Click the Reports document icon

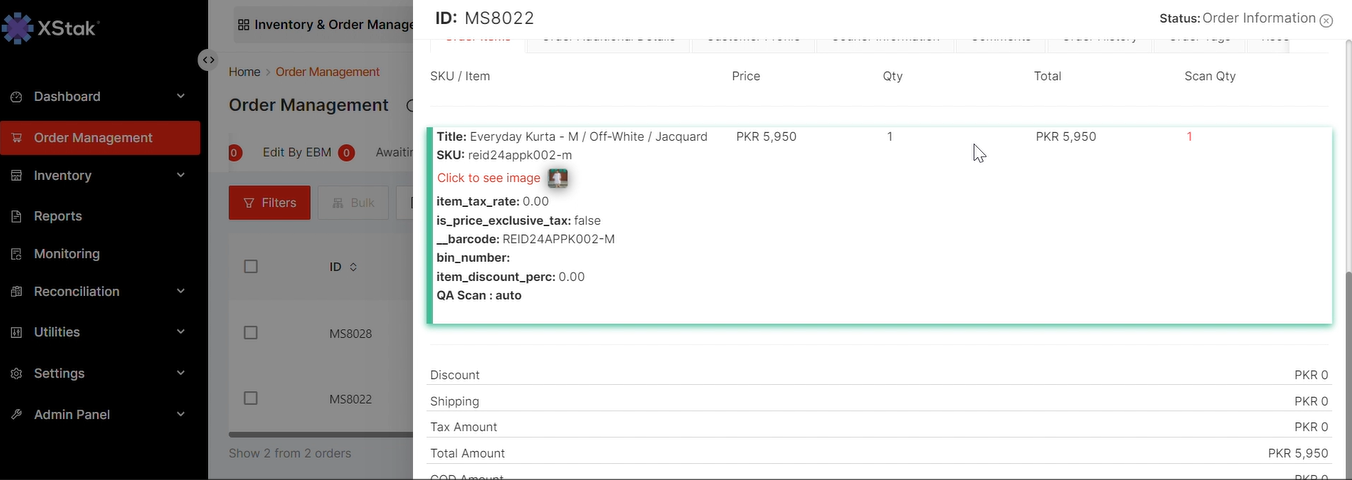[16, 216]
